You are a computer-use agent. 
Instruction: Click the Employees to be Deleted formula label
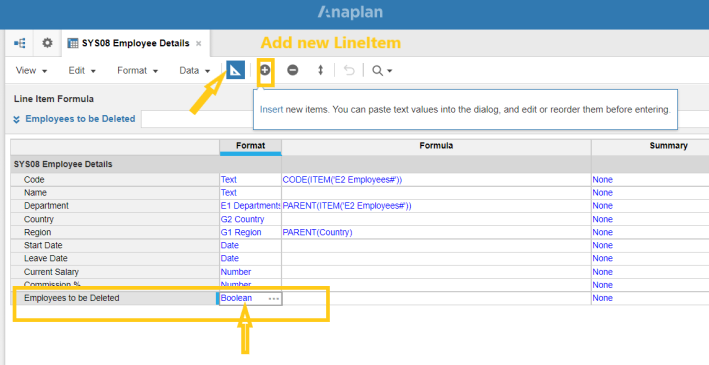(x=80, y=119)
